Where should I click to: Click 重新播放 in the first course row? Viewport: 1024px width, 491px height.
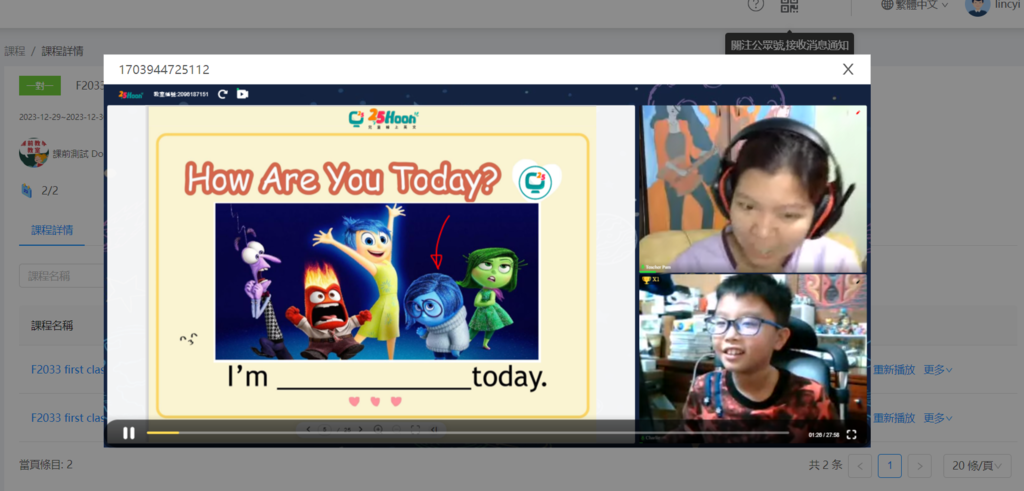click(x=893, y=370)
